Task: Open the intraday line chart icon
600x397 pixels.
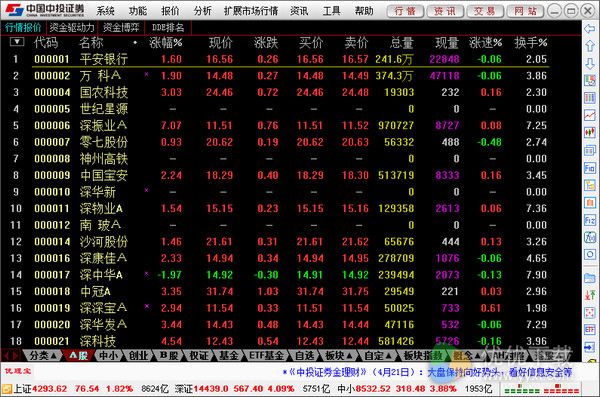Action: click(590, 115)
